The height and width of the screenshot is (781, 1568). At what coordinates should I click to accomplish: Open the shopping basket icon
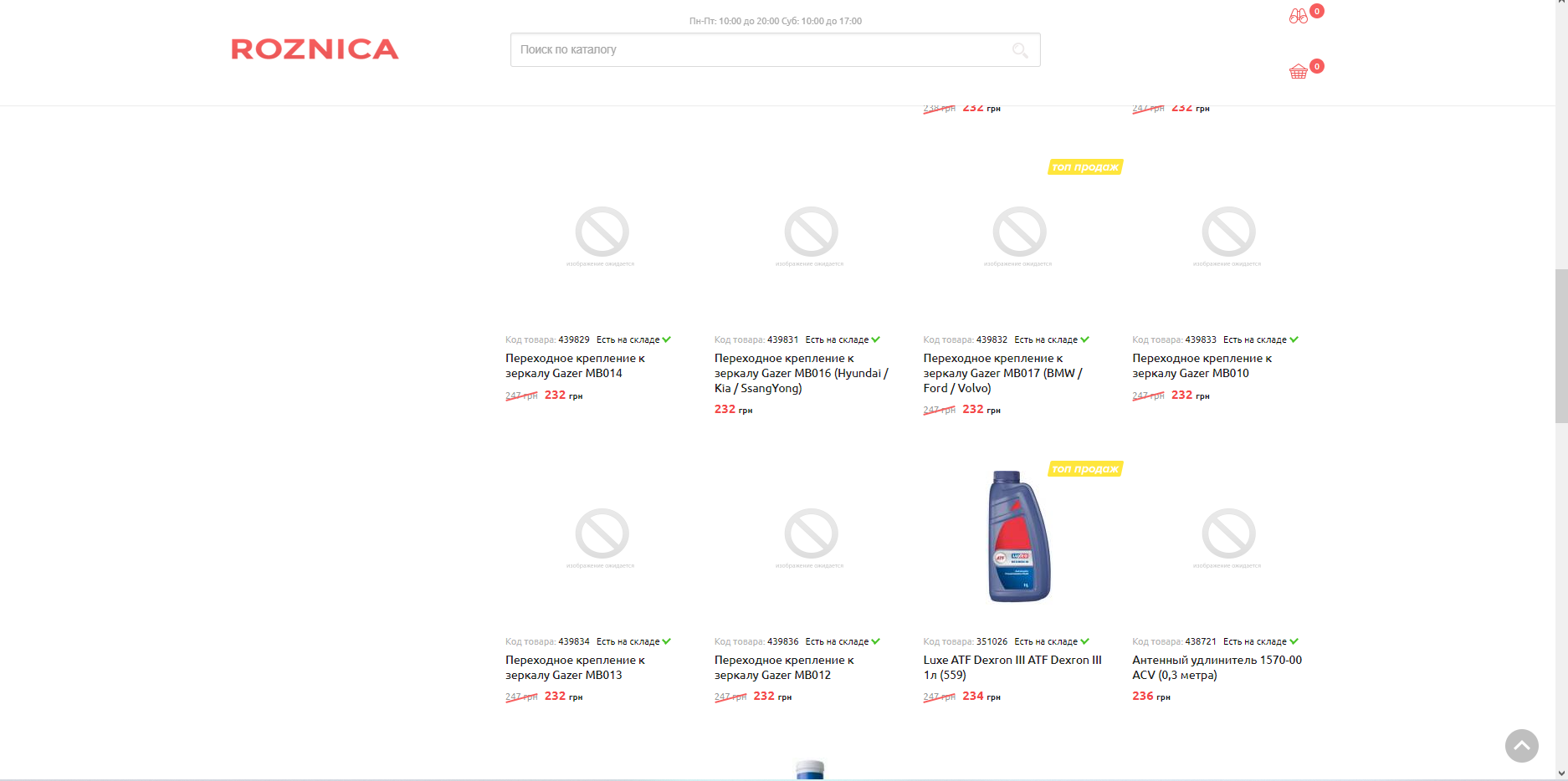(1299, 72)
